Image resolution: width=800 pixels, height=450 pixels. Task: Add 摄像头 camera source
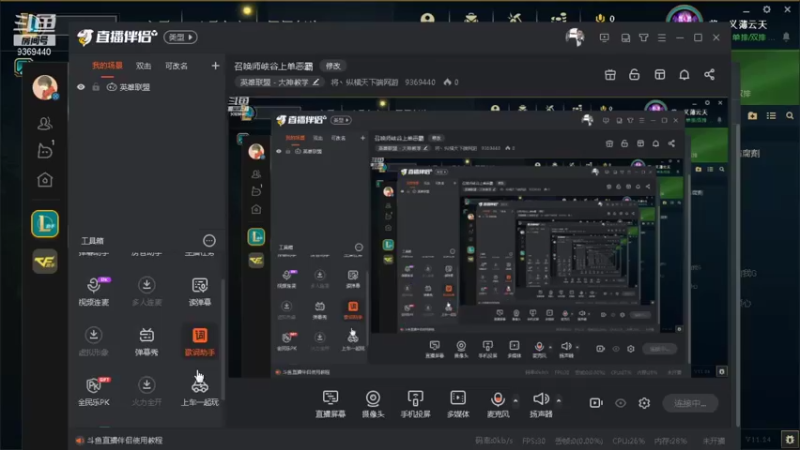pos(373,404)
